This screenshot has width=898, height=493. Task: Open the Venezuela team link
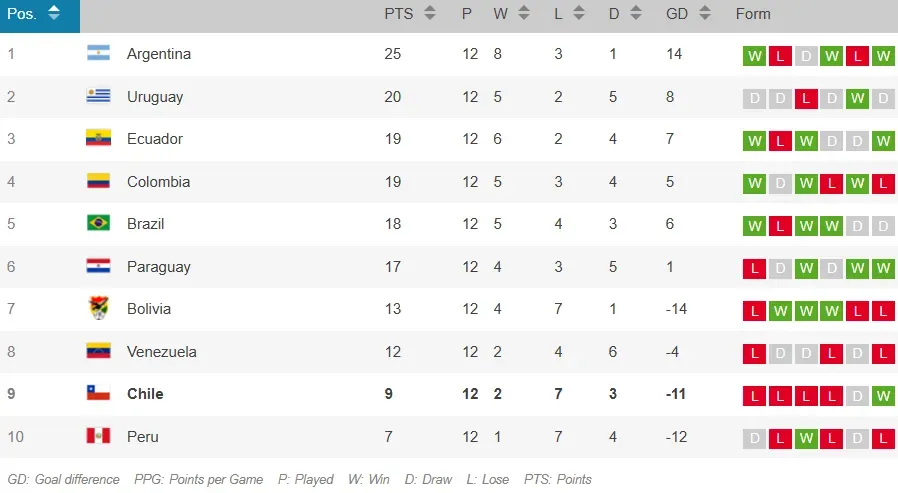[x=161, y=352]
